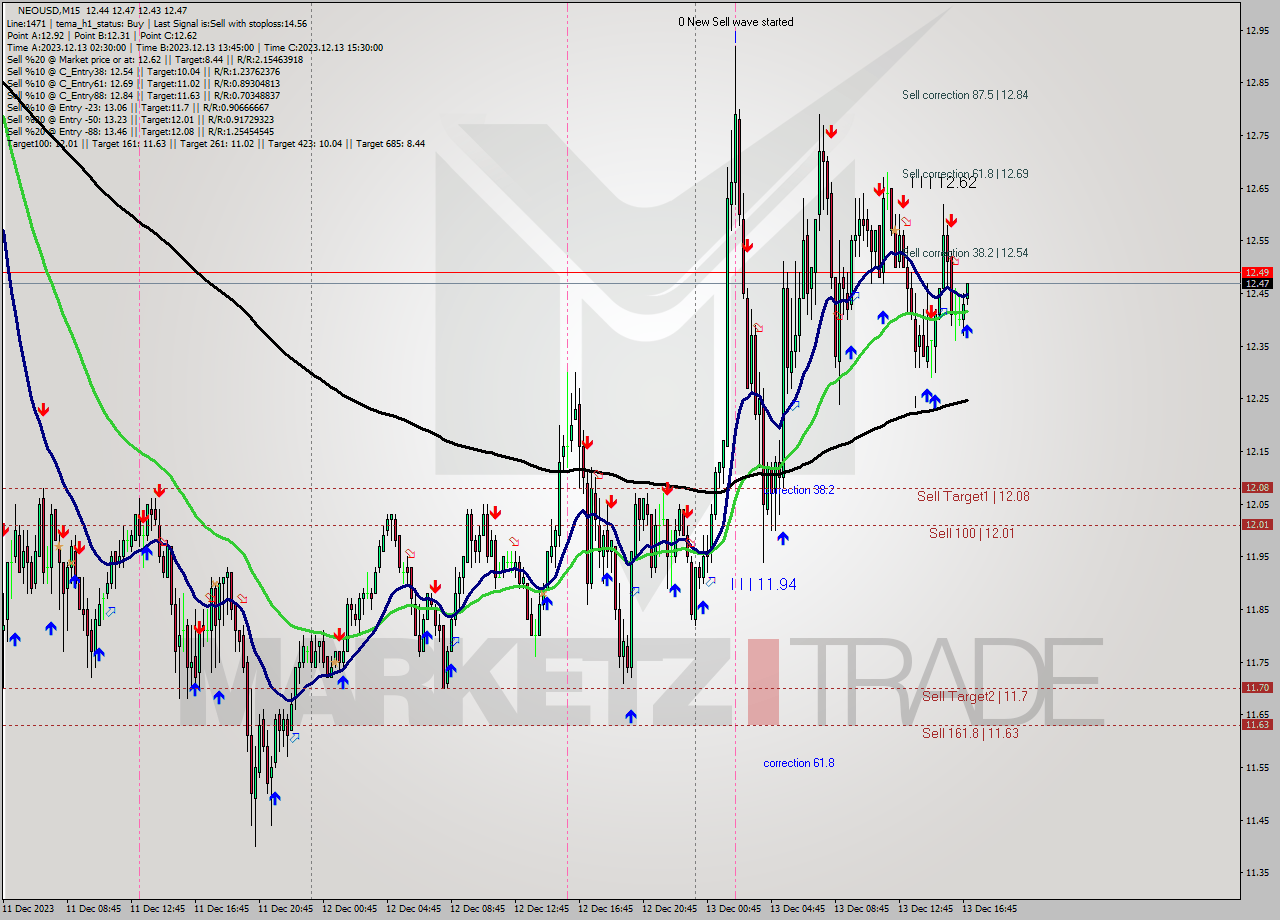Click the 'Target100: 12.01' targets line
The image size is (1280, 920).
point(215,143)
